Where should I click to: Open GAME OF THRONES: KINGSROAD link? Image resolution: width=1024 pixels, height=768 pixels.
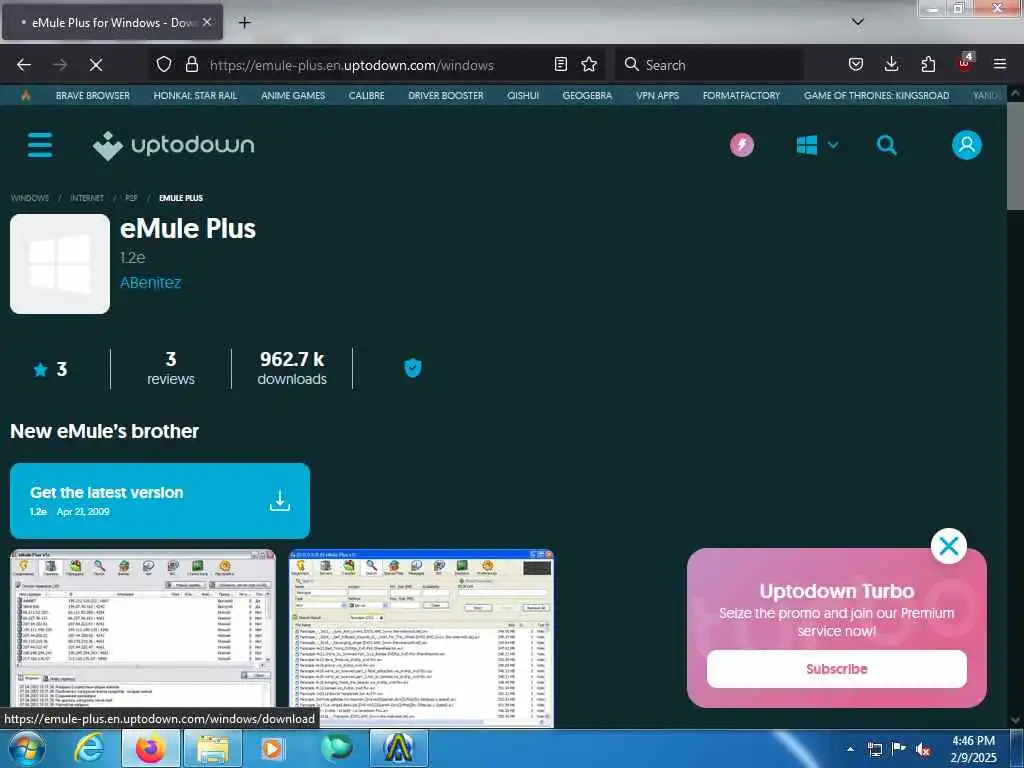[x=876, y=95]
